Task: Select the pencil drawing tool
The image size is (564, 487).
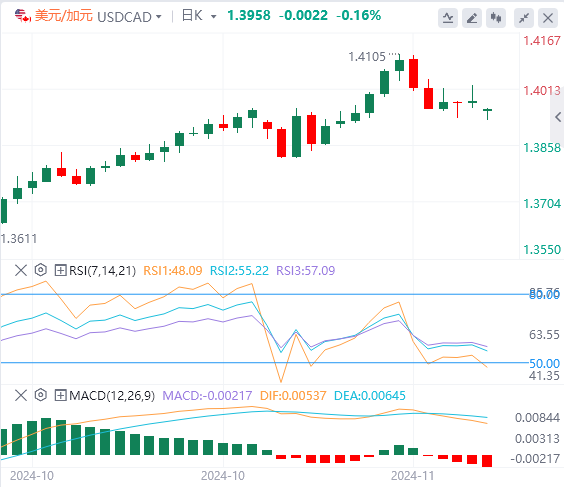Action: coord(472,18)
